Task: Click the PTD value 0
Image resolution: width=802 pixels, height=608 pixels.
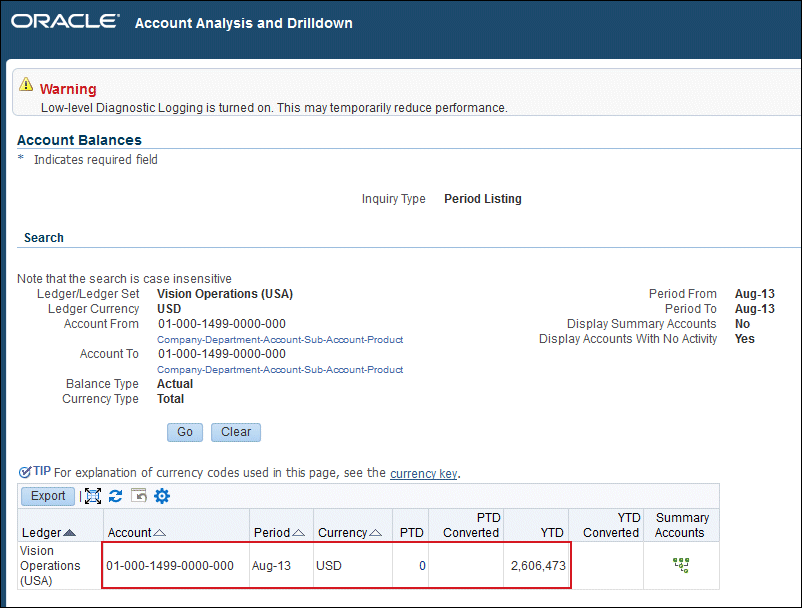Action: pyautogui.click(x=422, y=566)
